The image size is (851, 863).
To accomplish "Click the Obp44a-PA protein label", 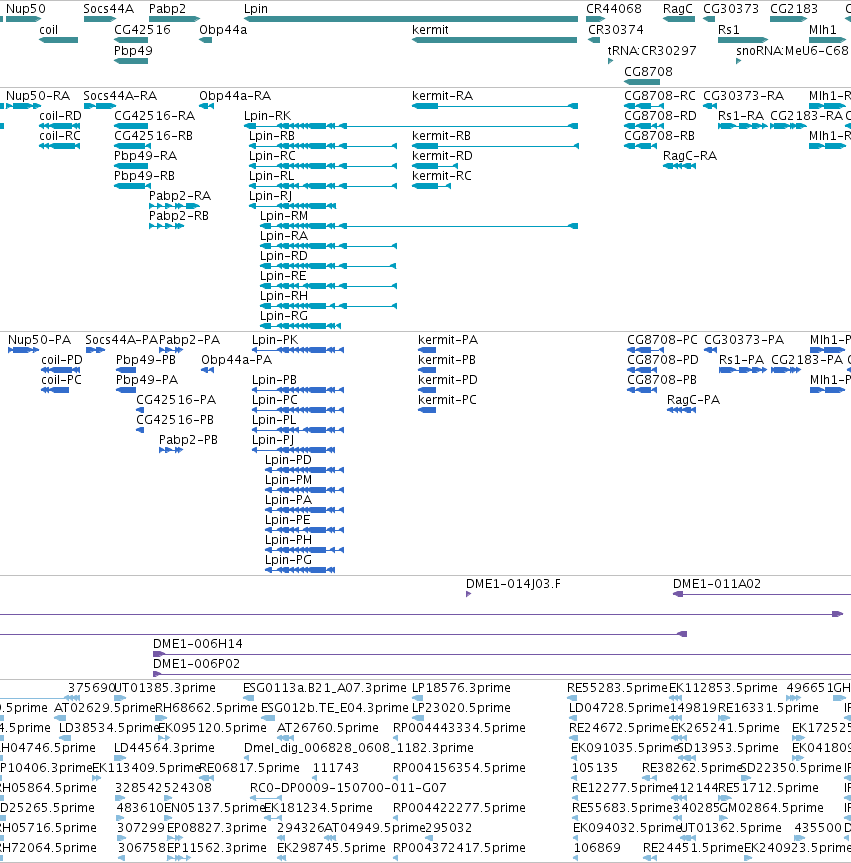I will point(237,360).
